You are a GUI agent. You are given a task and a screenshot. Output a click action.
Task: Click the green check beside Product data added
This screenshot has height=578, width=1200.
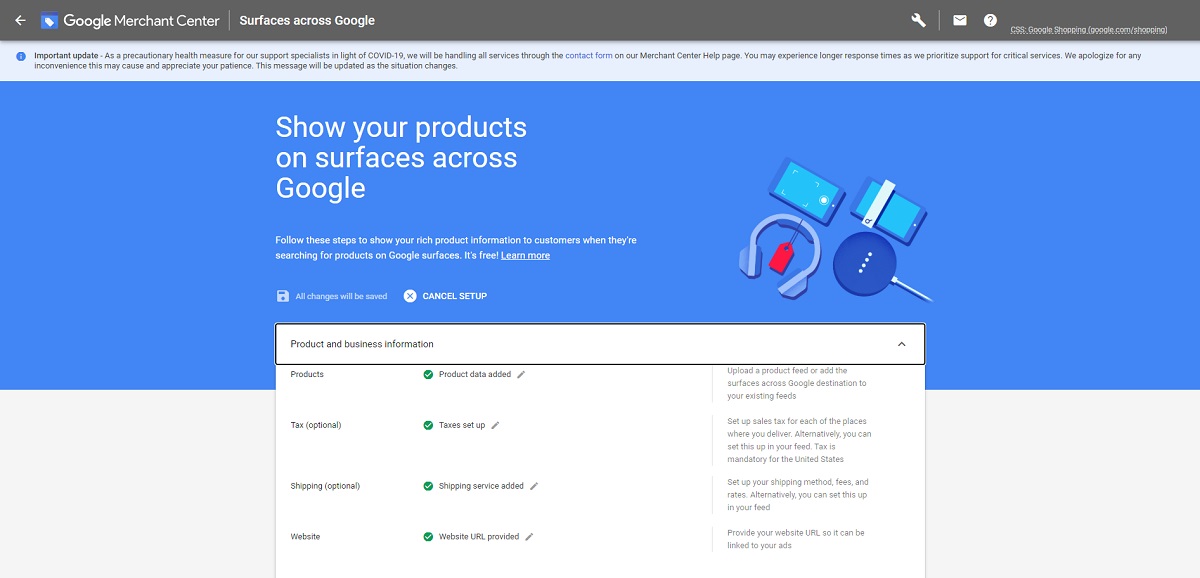pyautogui.click(x=428, y=374)
